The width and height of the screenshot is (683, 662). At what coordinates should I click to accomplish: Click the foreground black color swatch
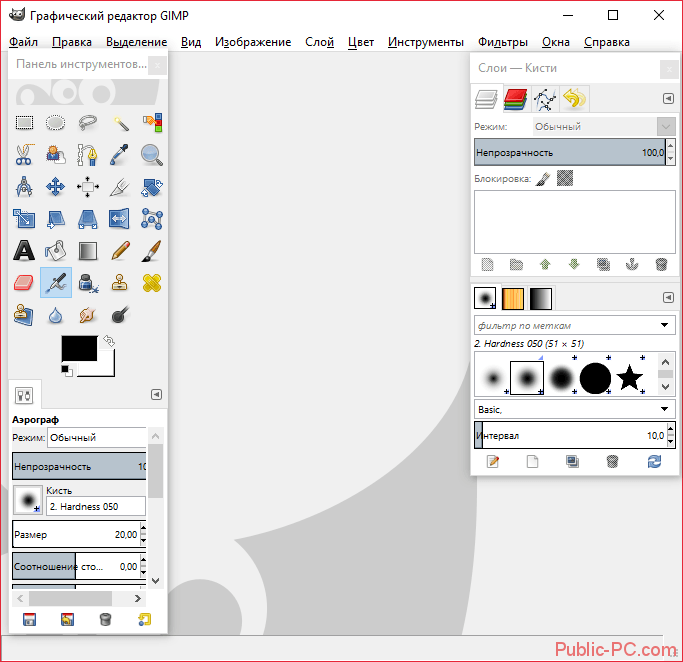pyautogui.click(x=79, y=348)
